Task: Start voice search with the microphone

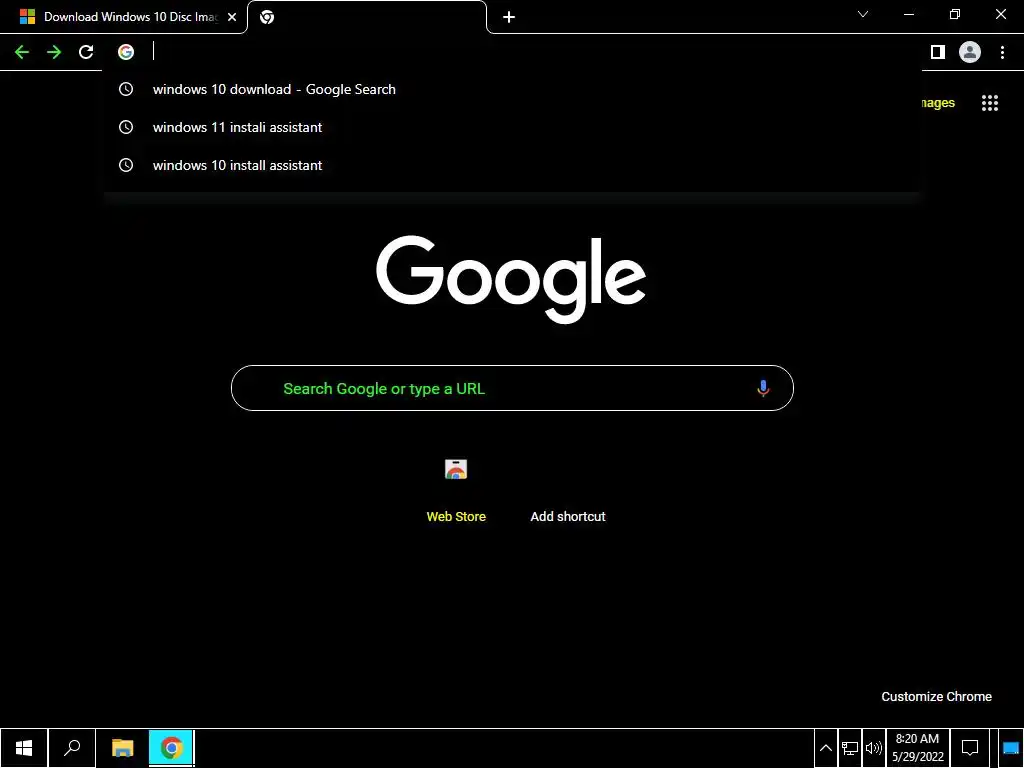Action: (x=763, y=389)
